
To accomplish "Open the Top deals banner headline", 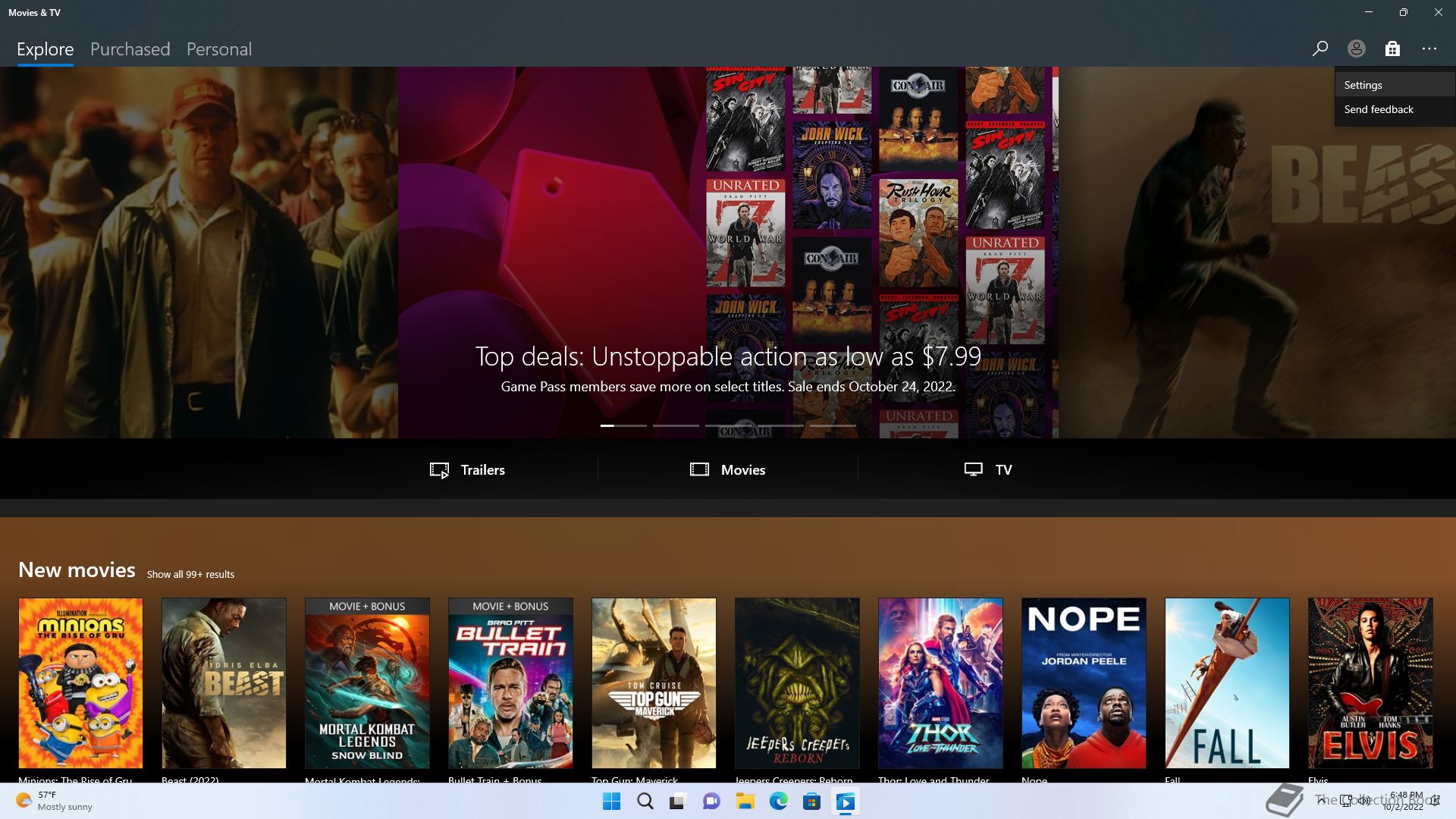I will point(728,356).
